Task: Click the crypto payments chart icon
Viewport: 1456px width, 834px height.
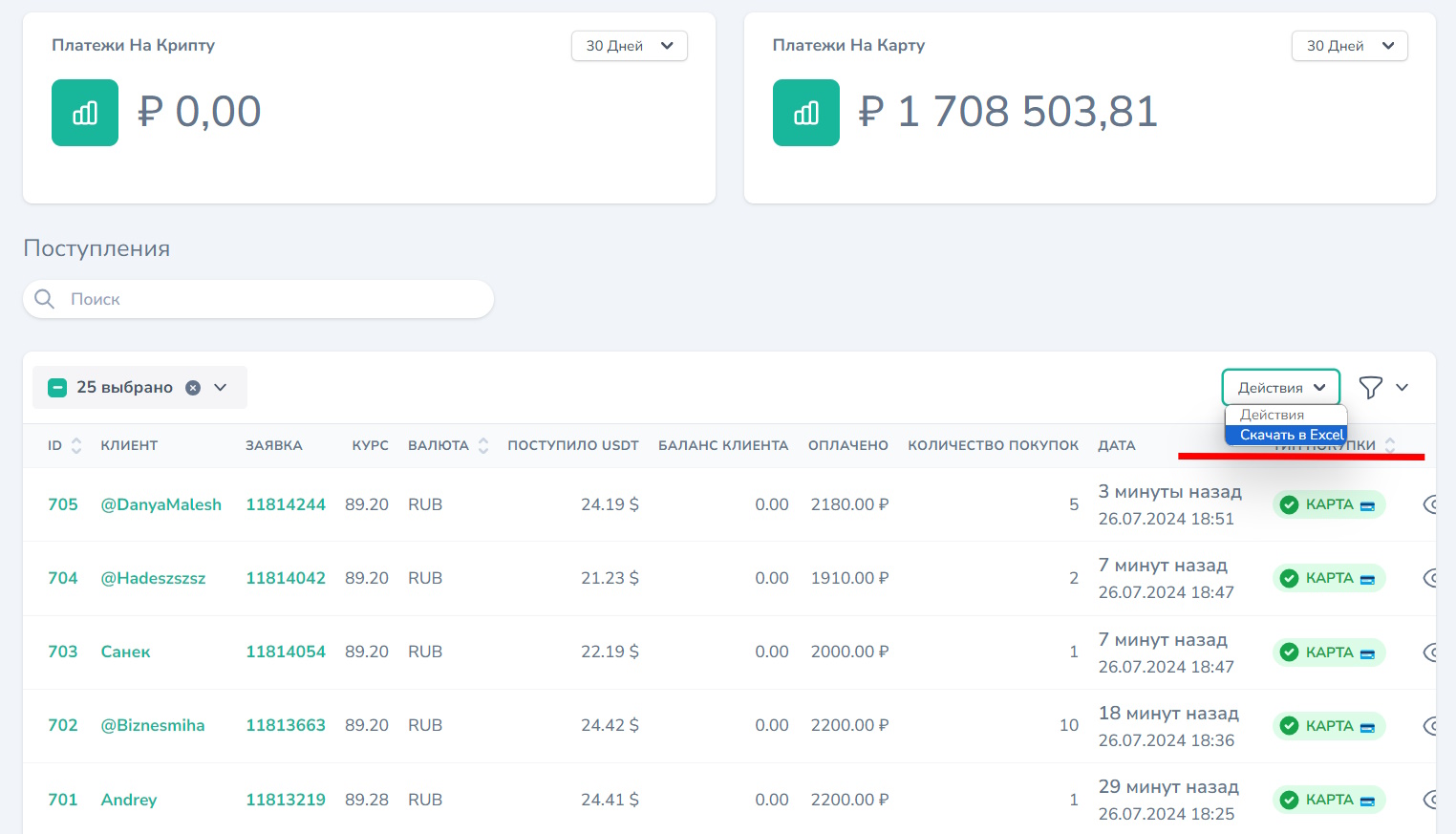Action: click(85, 113)
